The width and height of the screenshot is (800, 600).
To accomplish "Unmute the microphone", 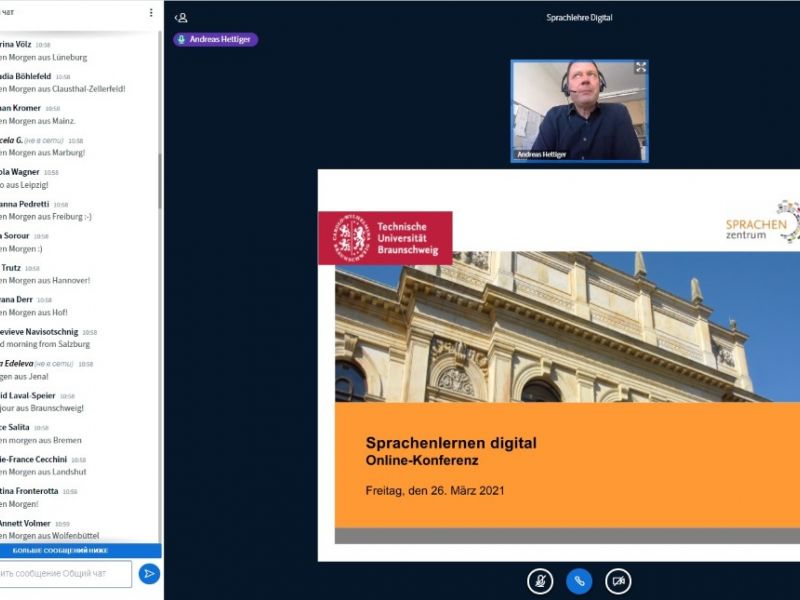I will click(x=540, y=580).
